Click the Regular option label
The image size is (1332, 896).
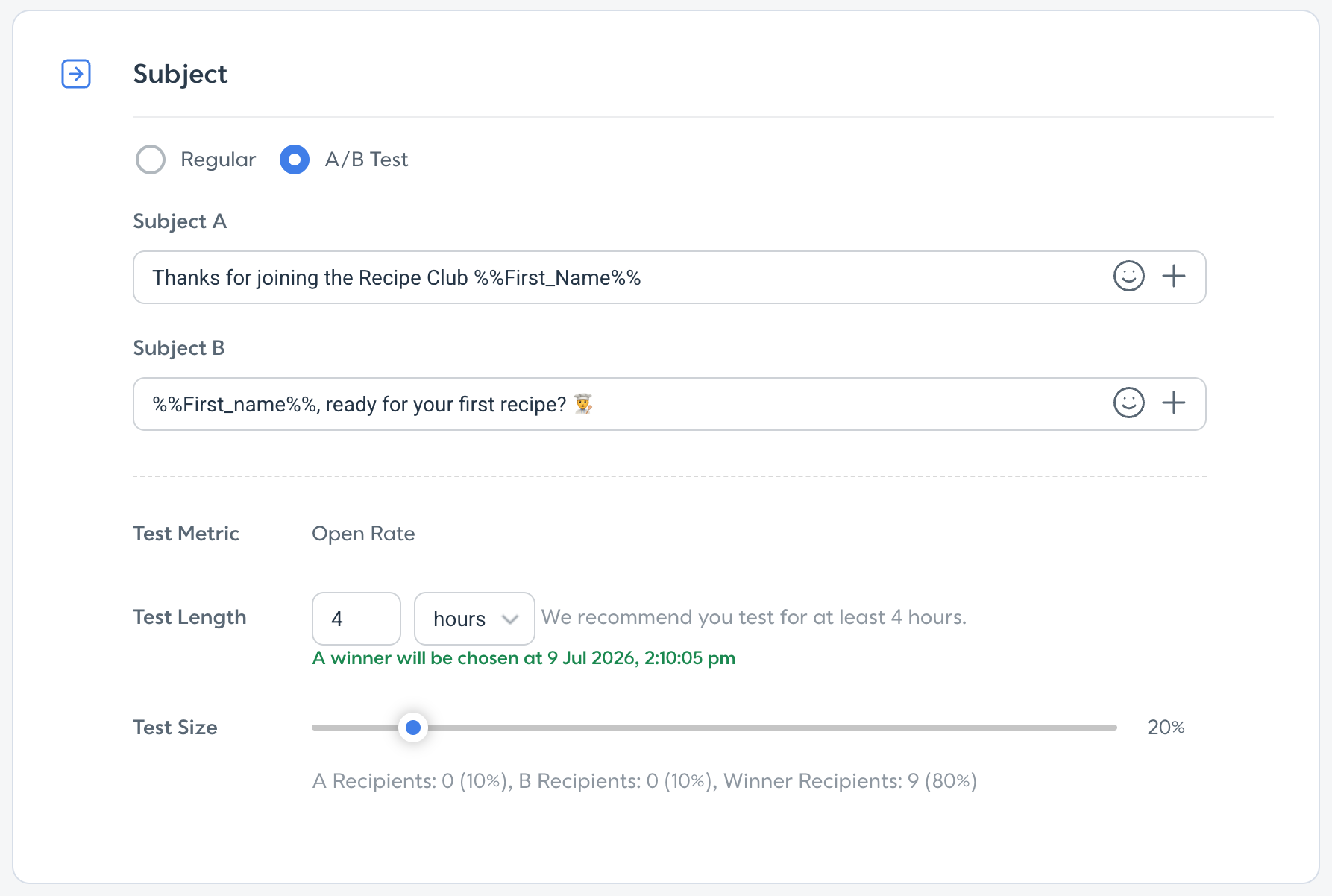[218, 160]
